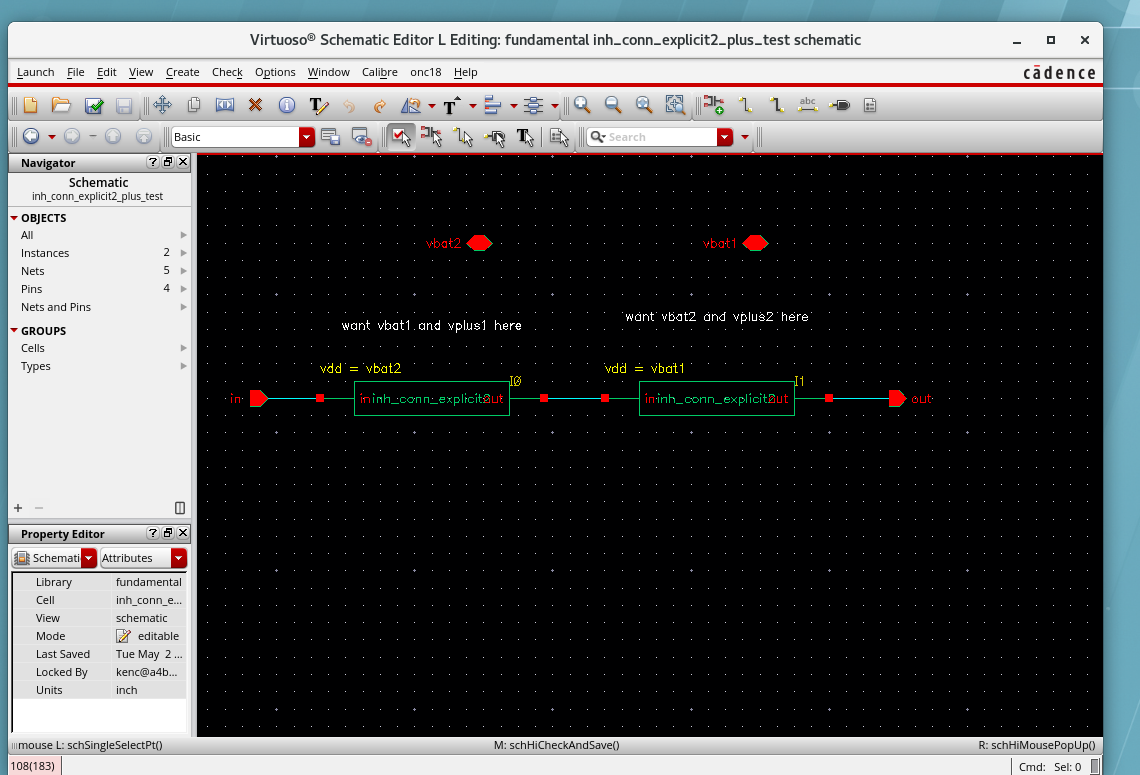Toggle the select-text filter icon
Viewport: 1140px width, 775px height.
pyautogui.click(x=526, y=137)
